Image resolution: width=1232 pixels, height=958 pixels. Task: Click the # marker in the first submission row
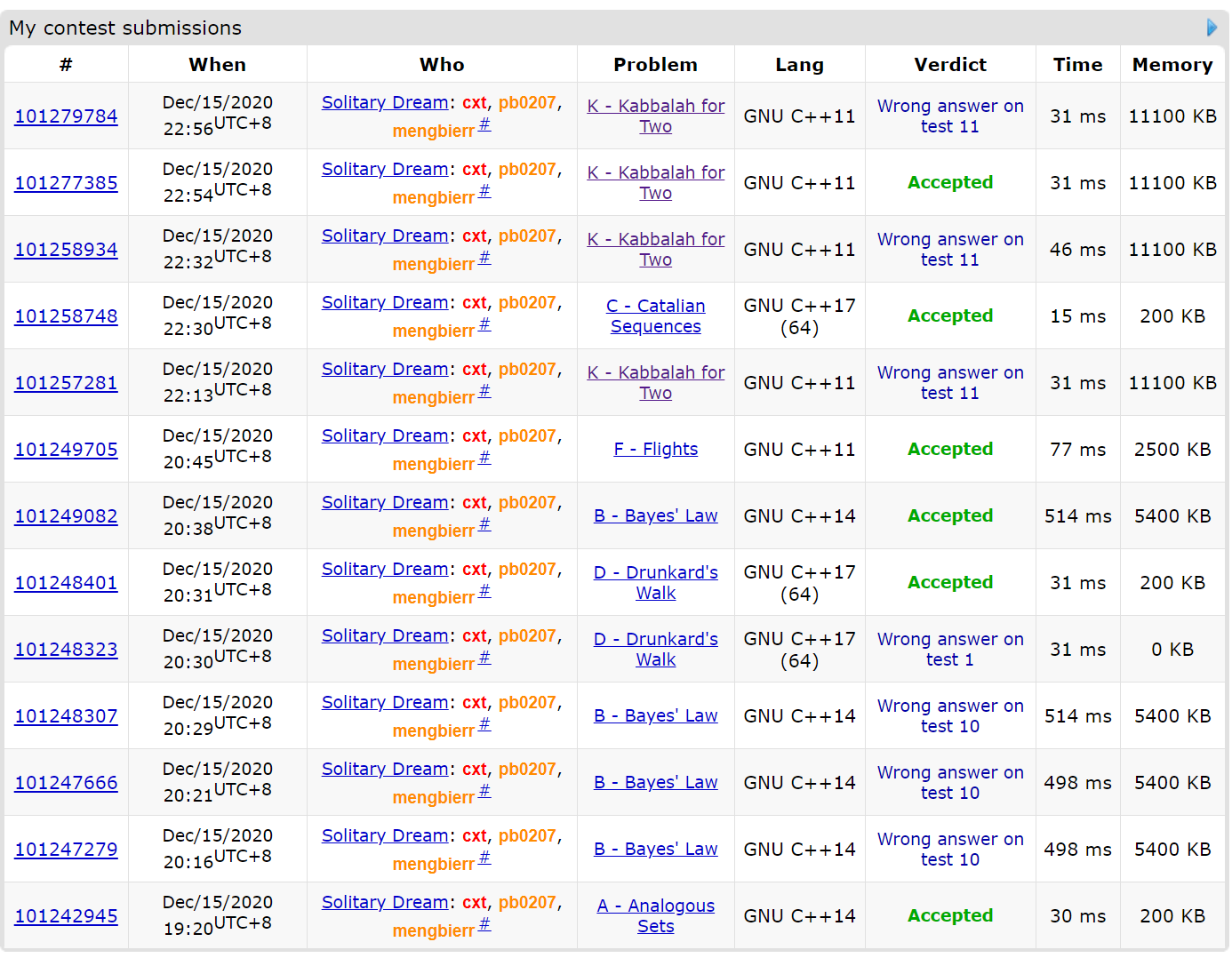[484, 124]
